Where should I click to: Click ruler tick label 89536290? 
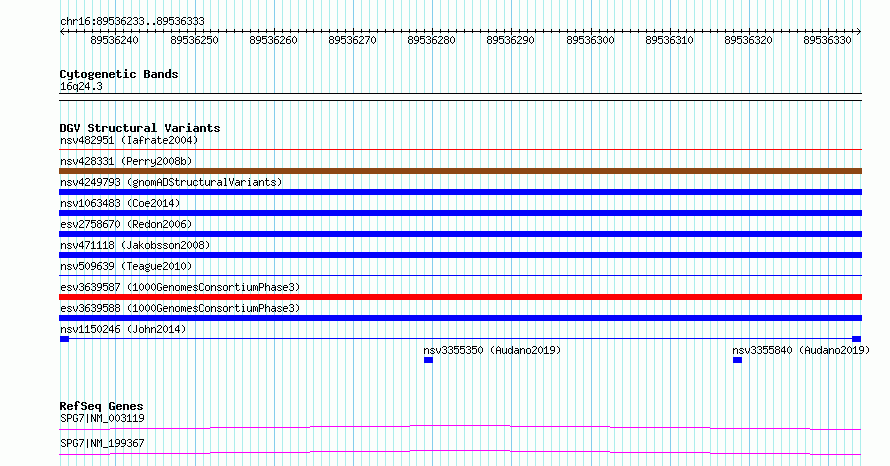[510, 40]
